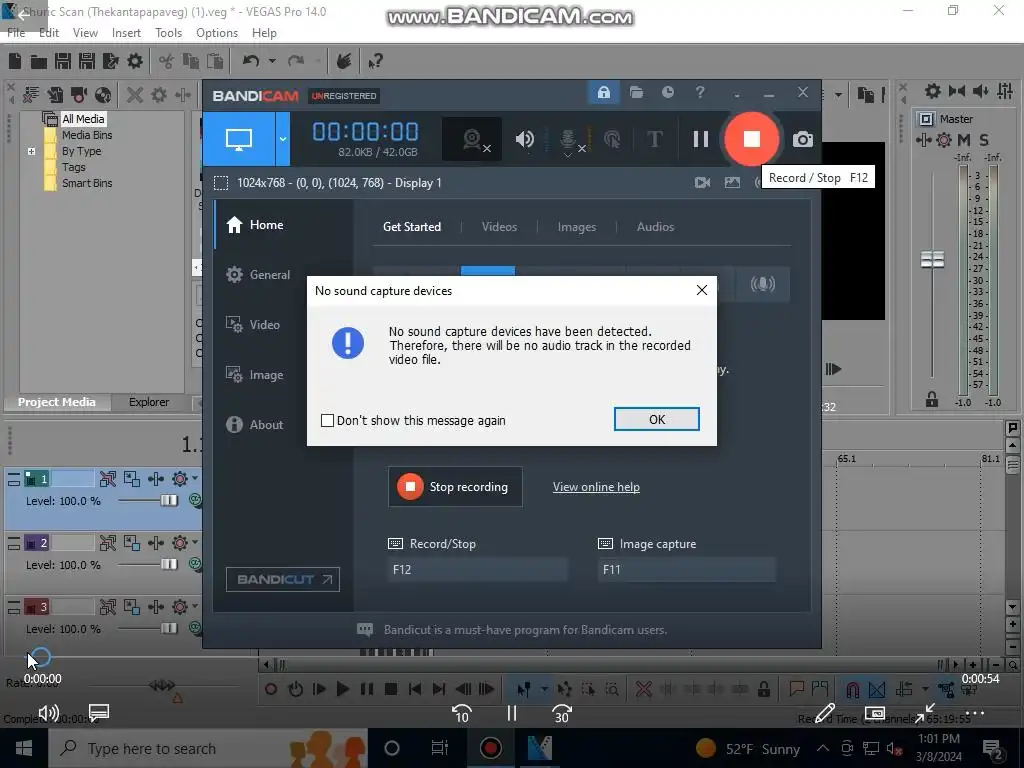Screen dimensions: 1024x768
Task: Open Bandicam recording mode dropdown arrow
Action: pyautogui.click(x=283, y=138)
